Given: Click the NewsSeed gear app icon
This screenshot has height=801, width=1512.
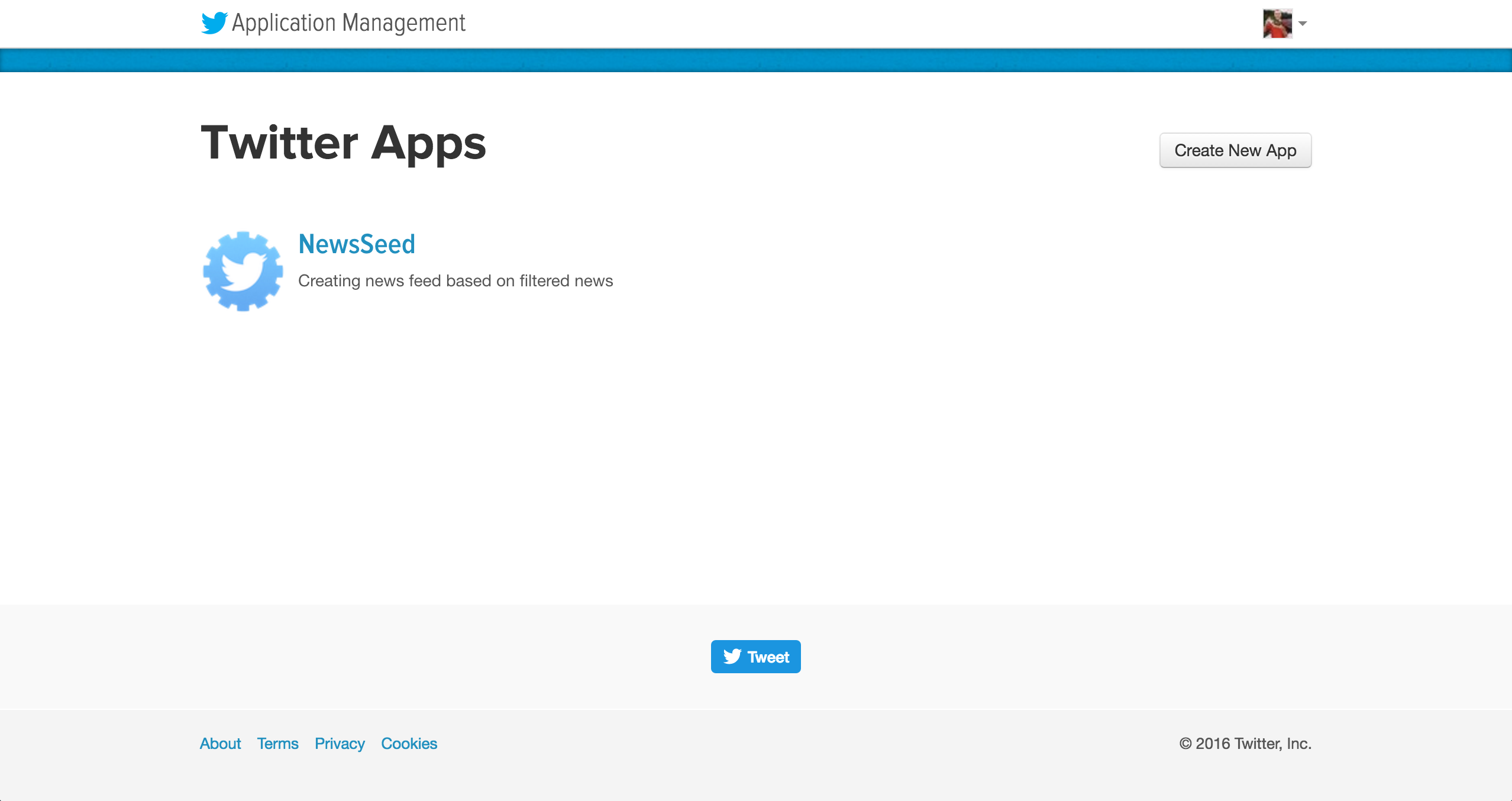Looking at the screenshot, I should (x=243, y=271).
